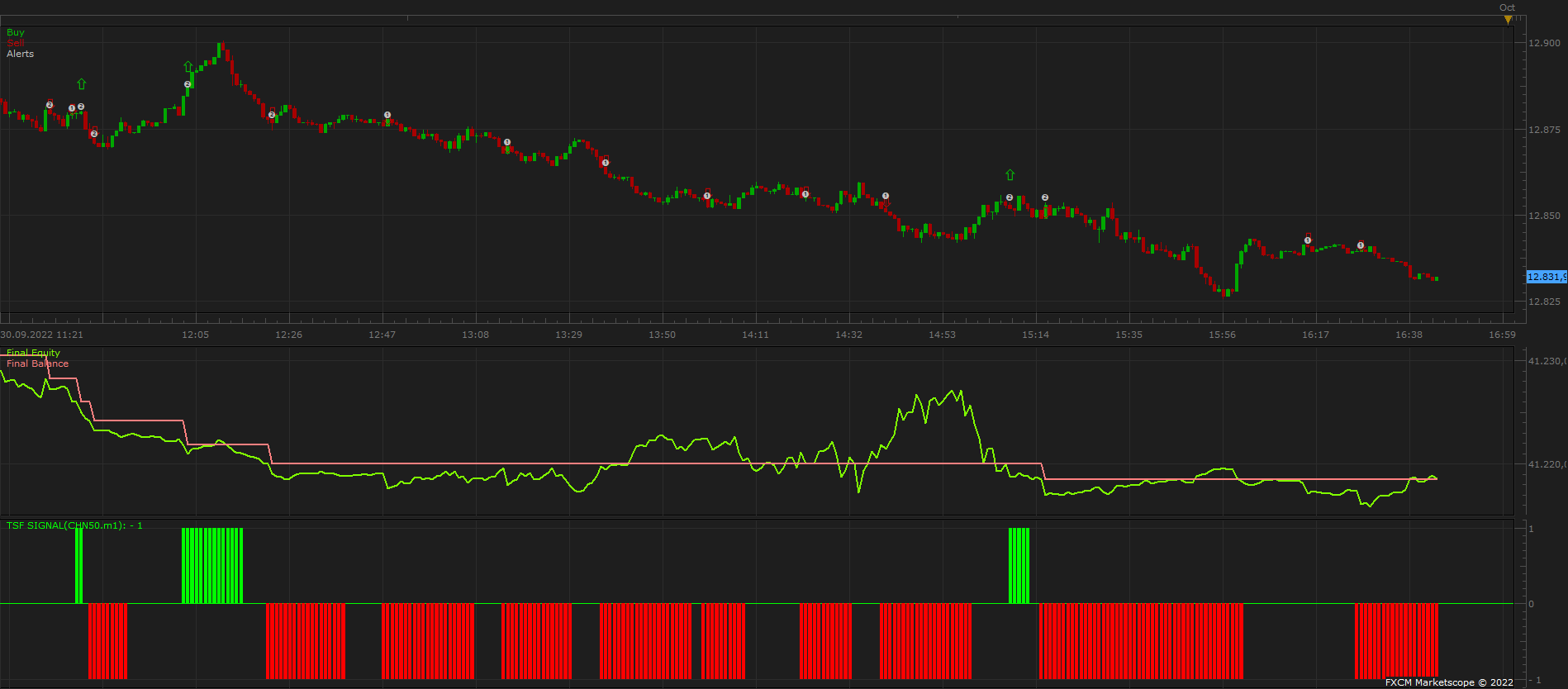This screenshot has height=689, width=1568.
Task: Select the orange triangle marker below Oct
Action: [1508, 19]
